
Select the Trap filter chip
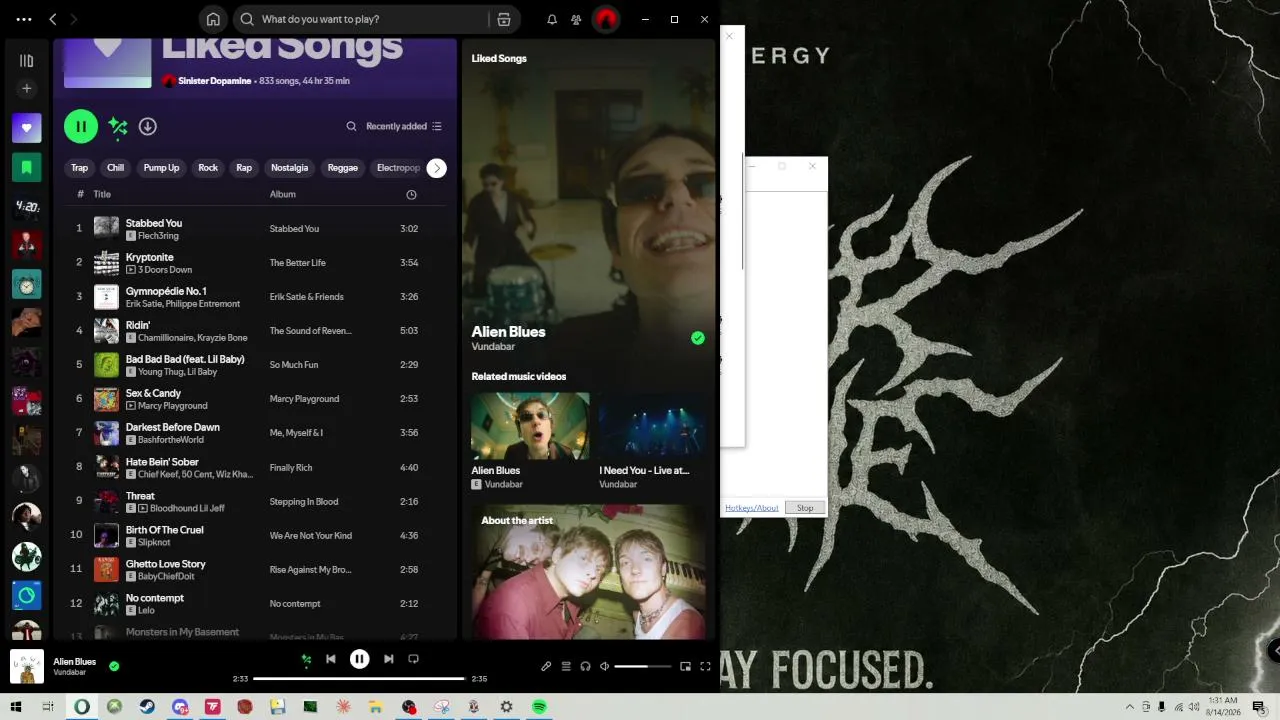[80, 168]
